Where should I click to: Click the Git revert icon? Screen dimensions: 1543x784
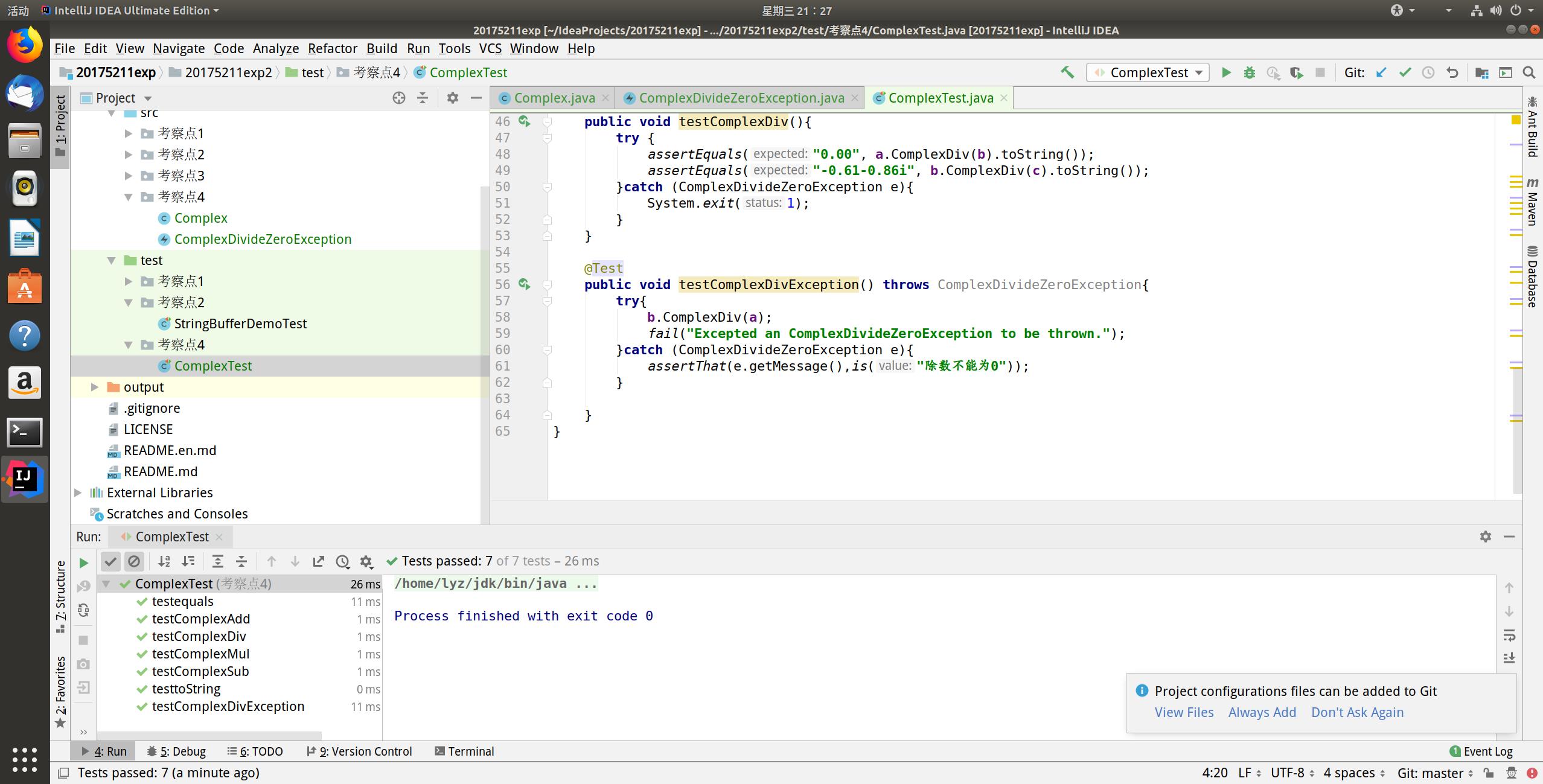[x=1452, y=72]
